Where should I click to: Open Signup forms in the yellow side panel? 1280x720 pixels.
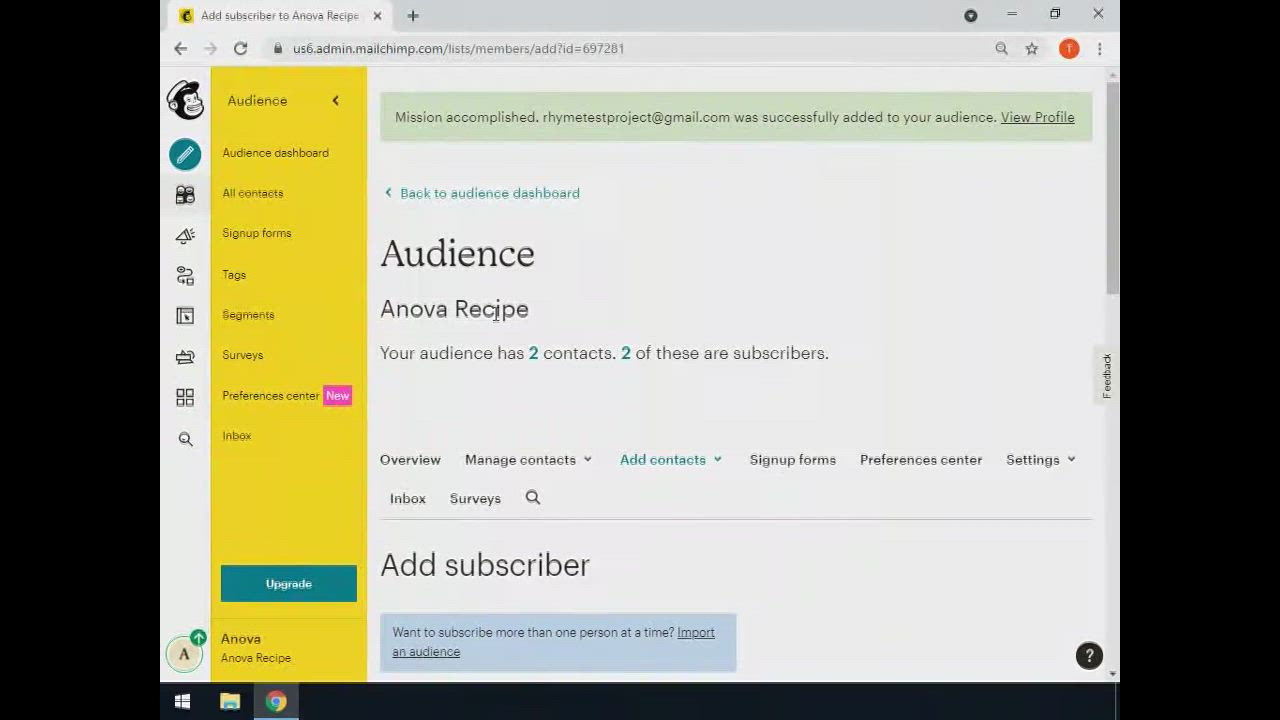(256, 233)
